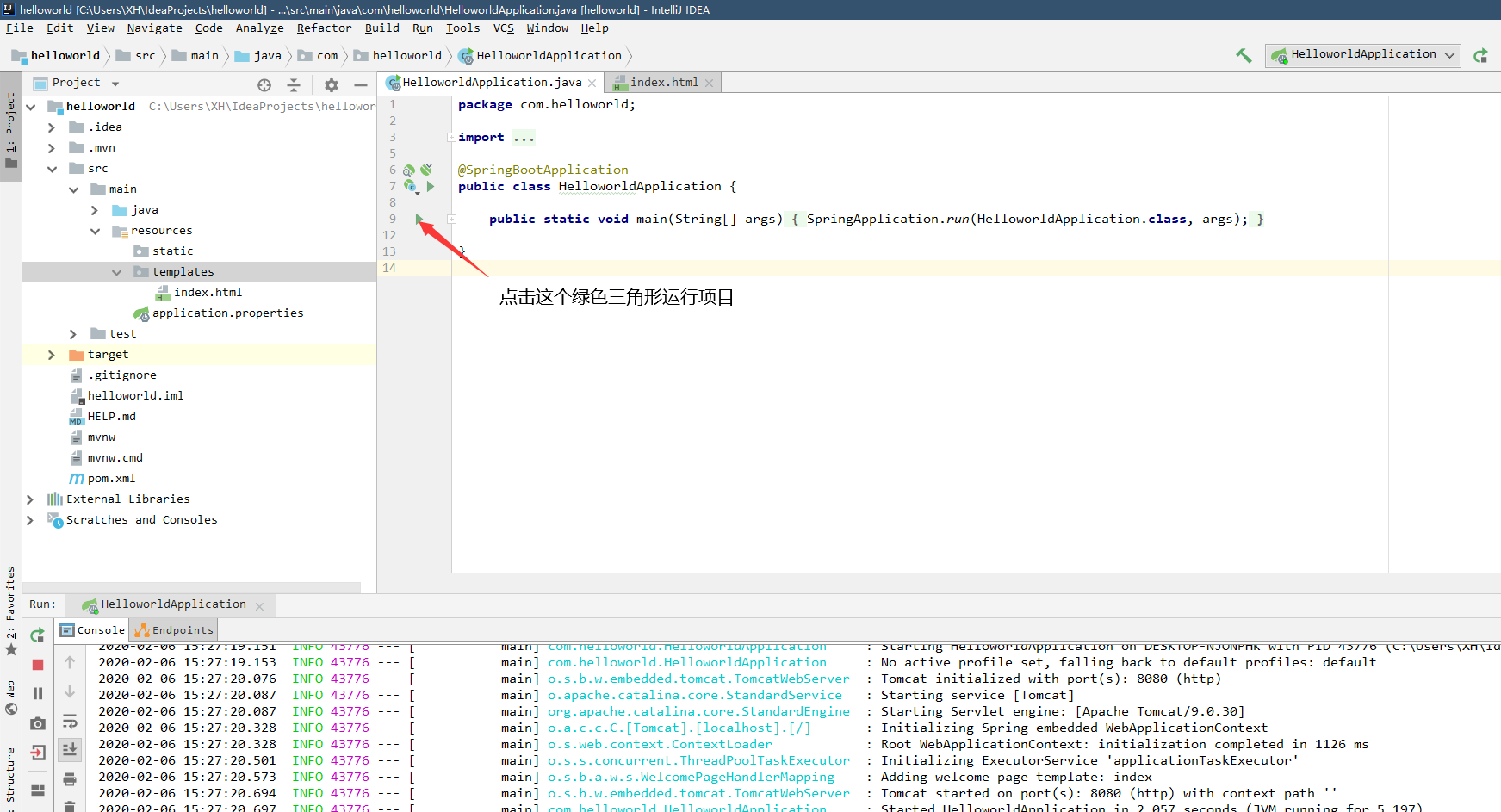Open Project panel settings gear

pyautogui.click(x=332, y=84)
